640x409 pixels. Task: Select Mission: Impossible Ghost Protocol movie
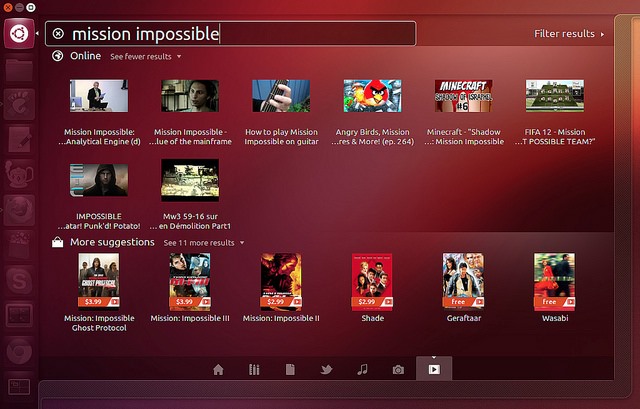point(99,279)
